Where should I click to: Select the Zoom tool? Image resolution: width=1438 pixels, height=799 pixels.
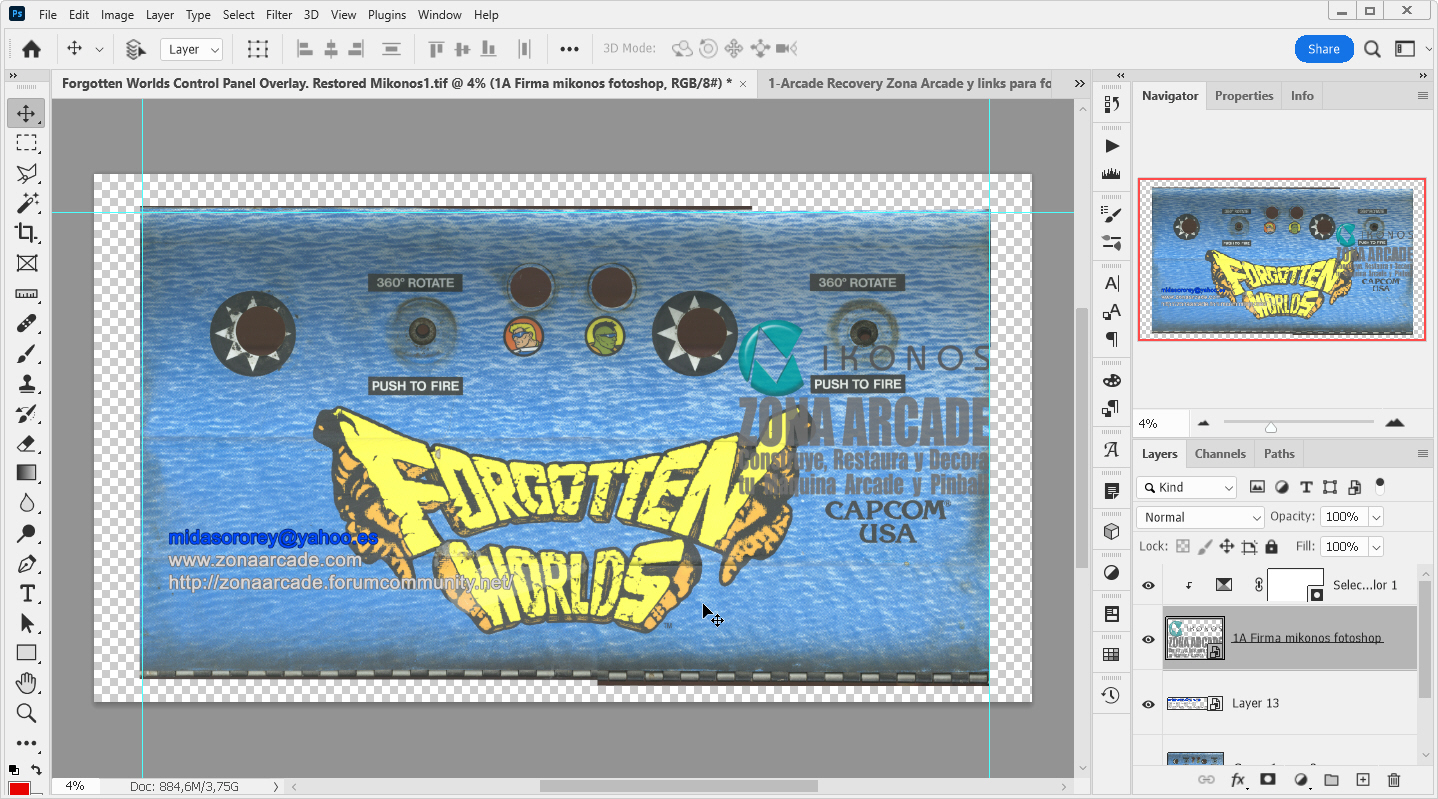click(26, 713)
